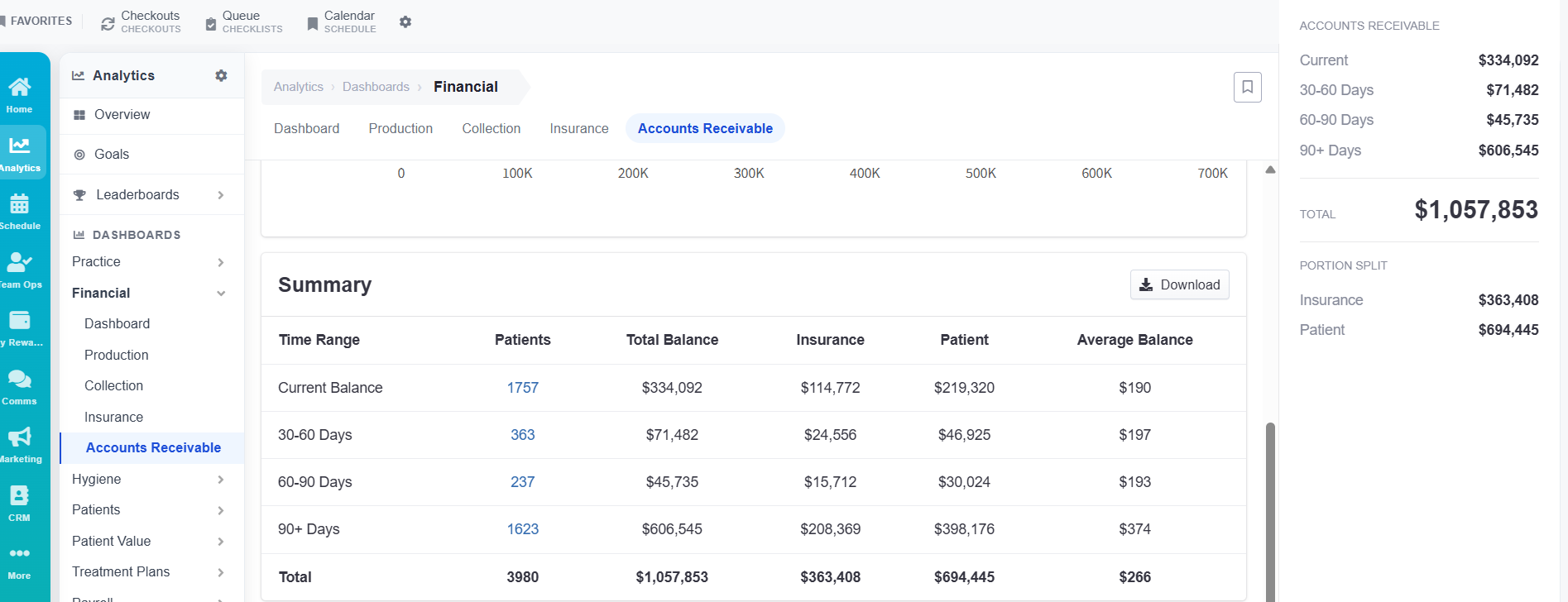
Task: Click the vertical scrollbar up arrow
Action: coord(1270,170)
